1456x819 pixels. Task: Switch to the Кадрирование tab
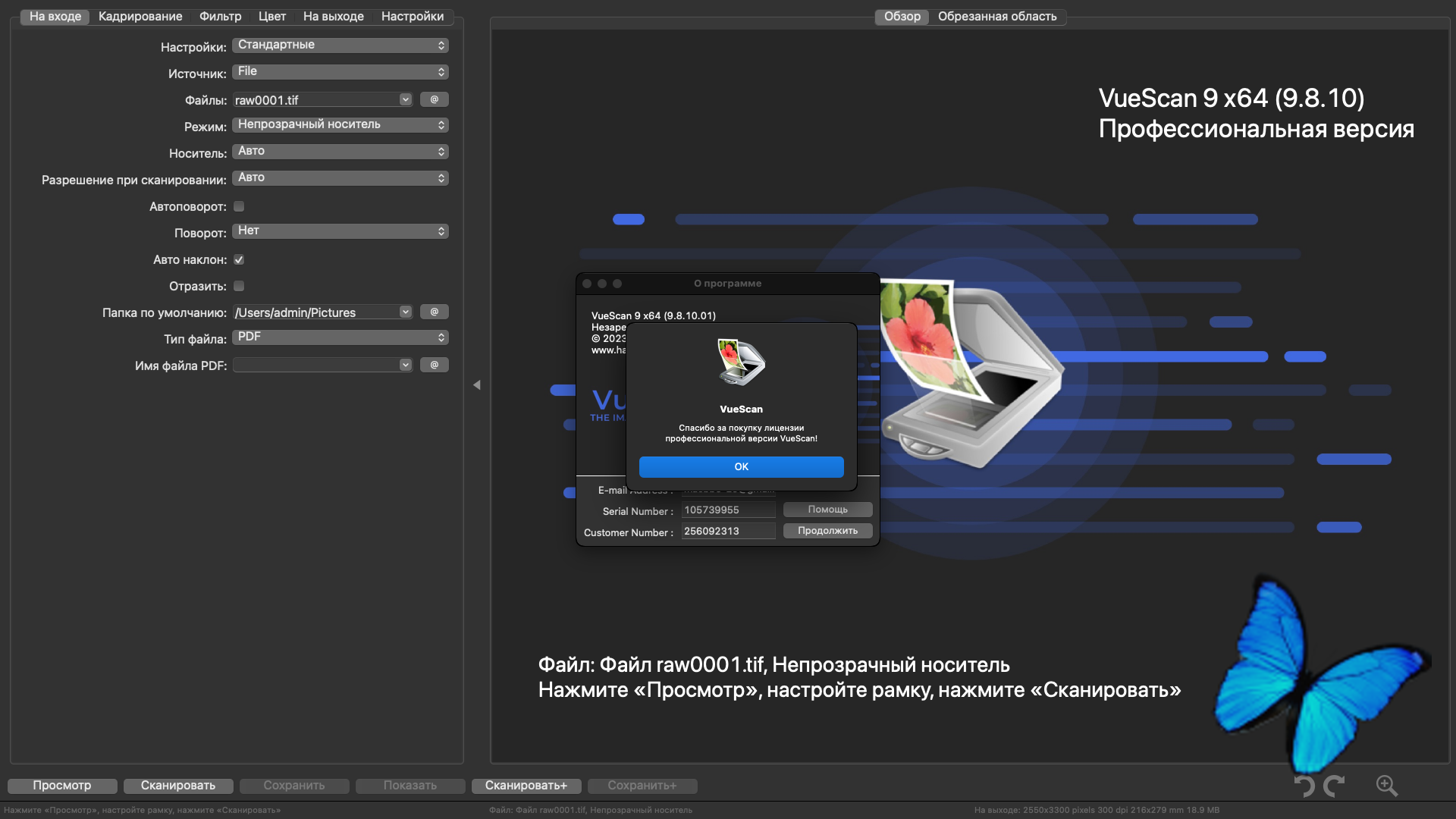click(x=140, y=17)
